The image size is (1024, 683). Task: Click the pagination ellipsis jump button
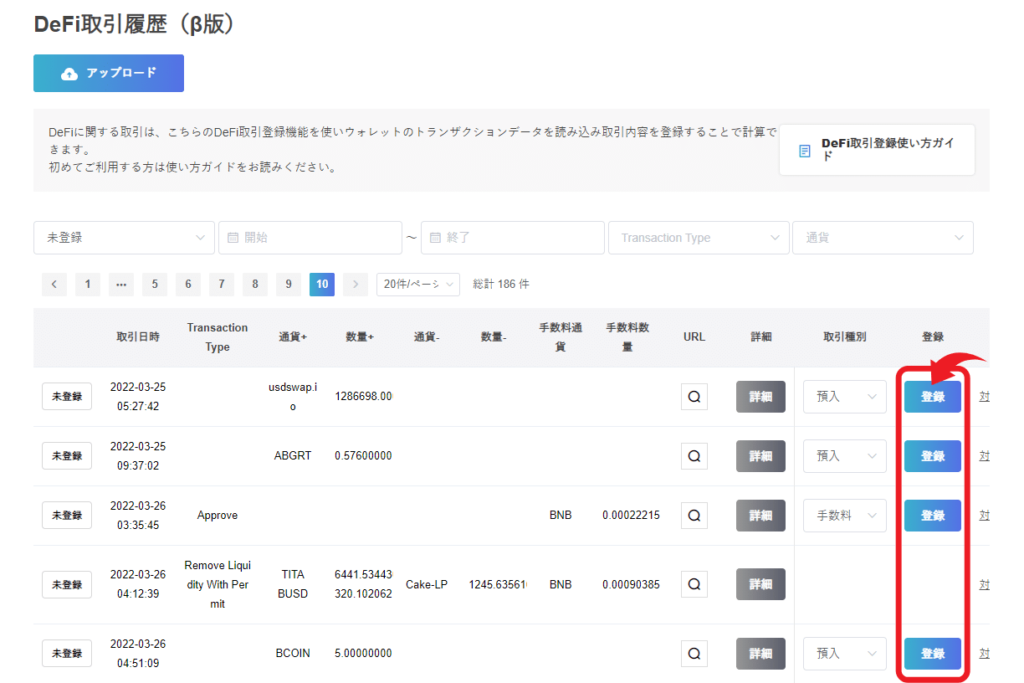121,284
